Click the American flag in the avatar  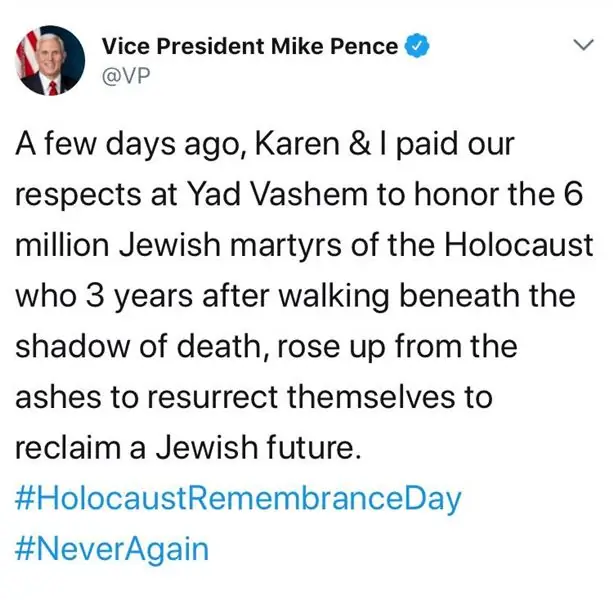[27, 42]
